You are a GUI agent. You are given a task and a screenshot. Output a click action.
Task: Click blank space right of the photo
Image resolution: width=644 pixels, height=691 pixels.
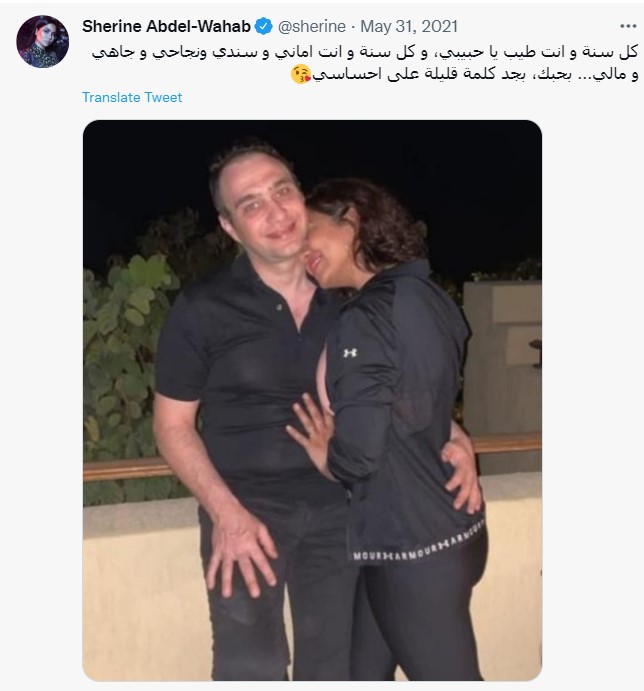click(593, 397)
